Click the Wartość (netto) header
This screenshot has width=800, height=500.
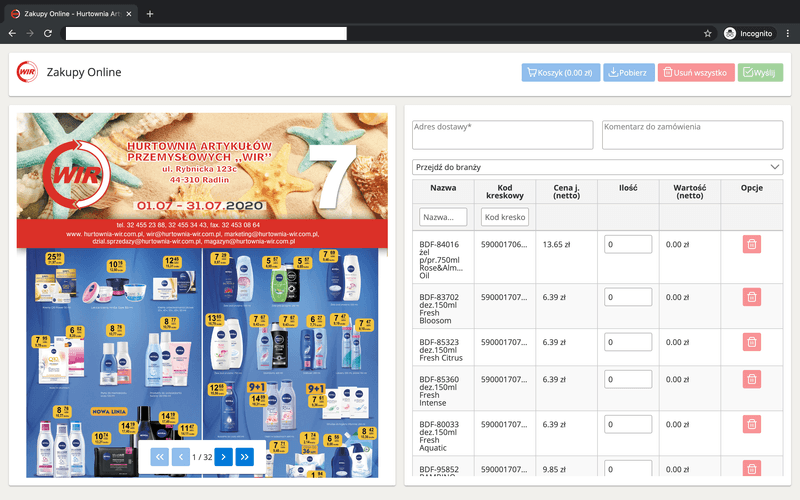[690, 191]
